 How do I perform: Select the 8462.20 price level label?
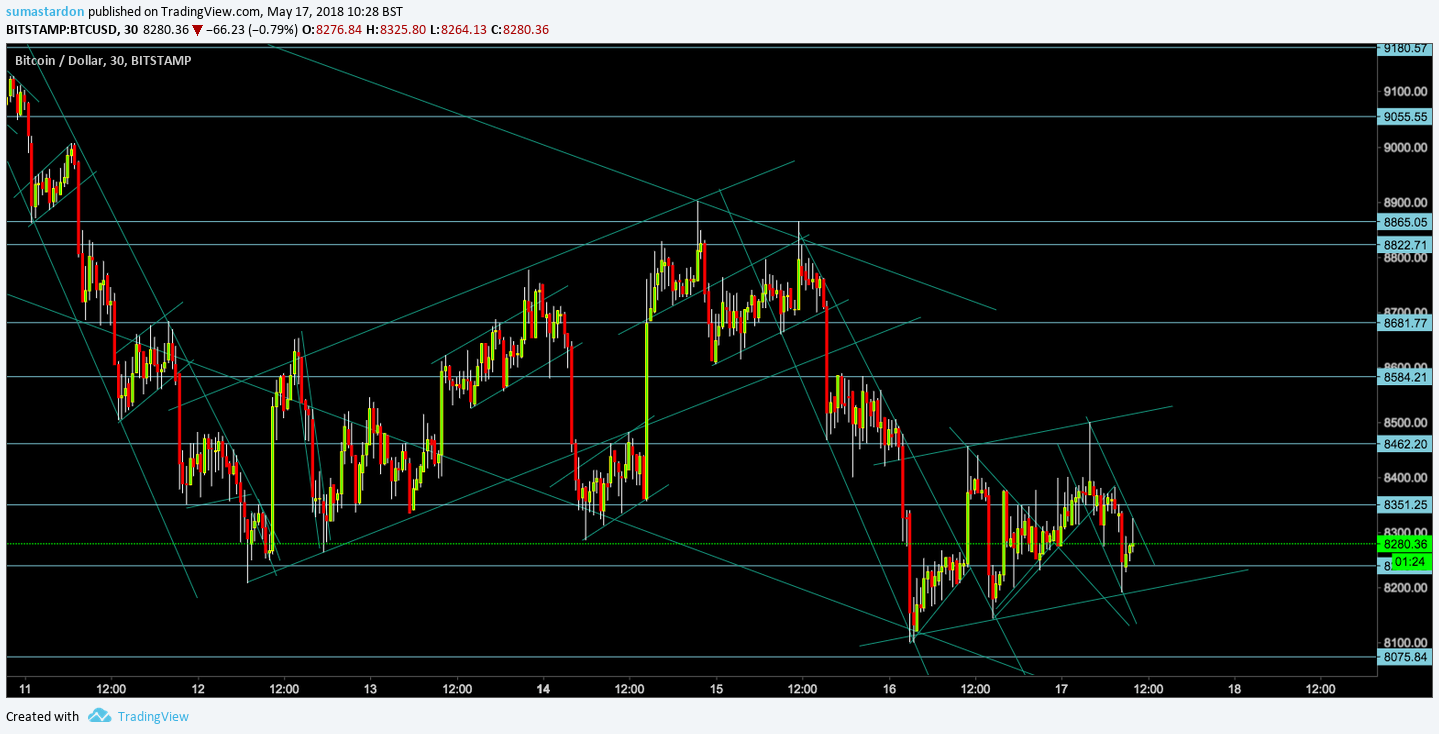(1405, 443)
